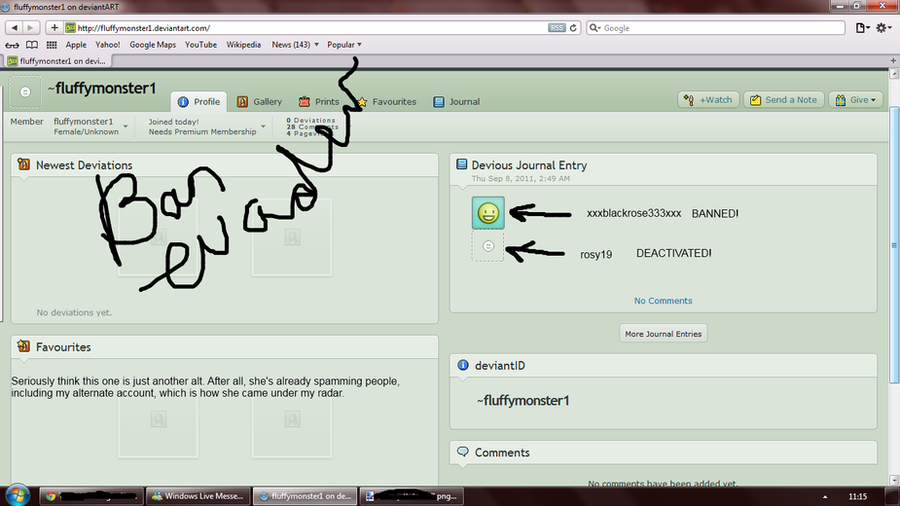The image size is (900, 506).
Task: Click the vertical page scrollbar thumb
Action: pos(894,245)
